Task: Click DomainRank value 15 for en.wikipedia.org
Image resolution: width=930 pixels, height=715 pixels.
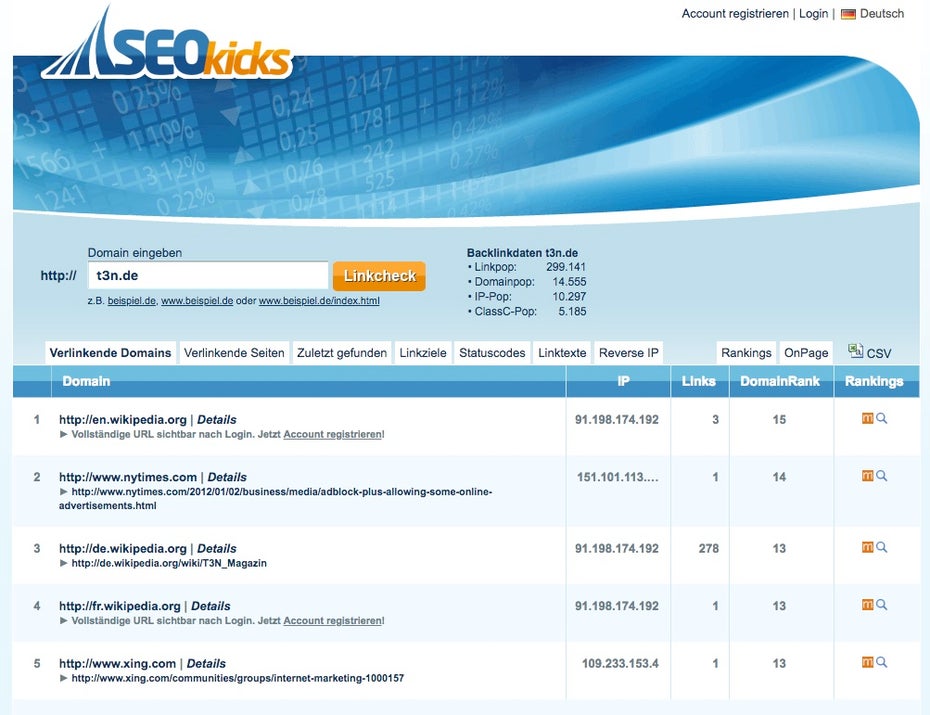Action: 779,420
